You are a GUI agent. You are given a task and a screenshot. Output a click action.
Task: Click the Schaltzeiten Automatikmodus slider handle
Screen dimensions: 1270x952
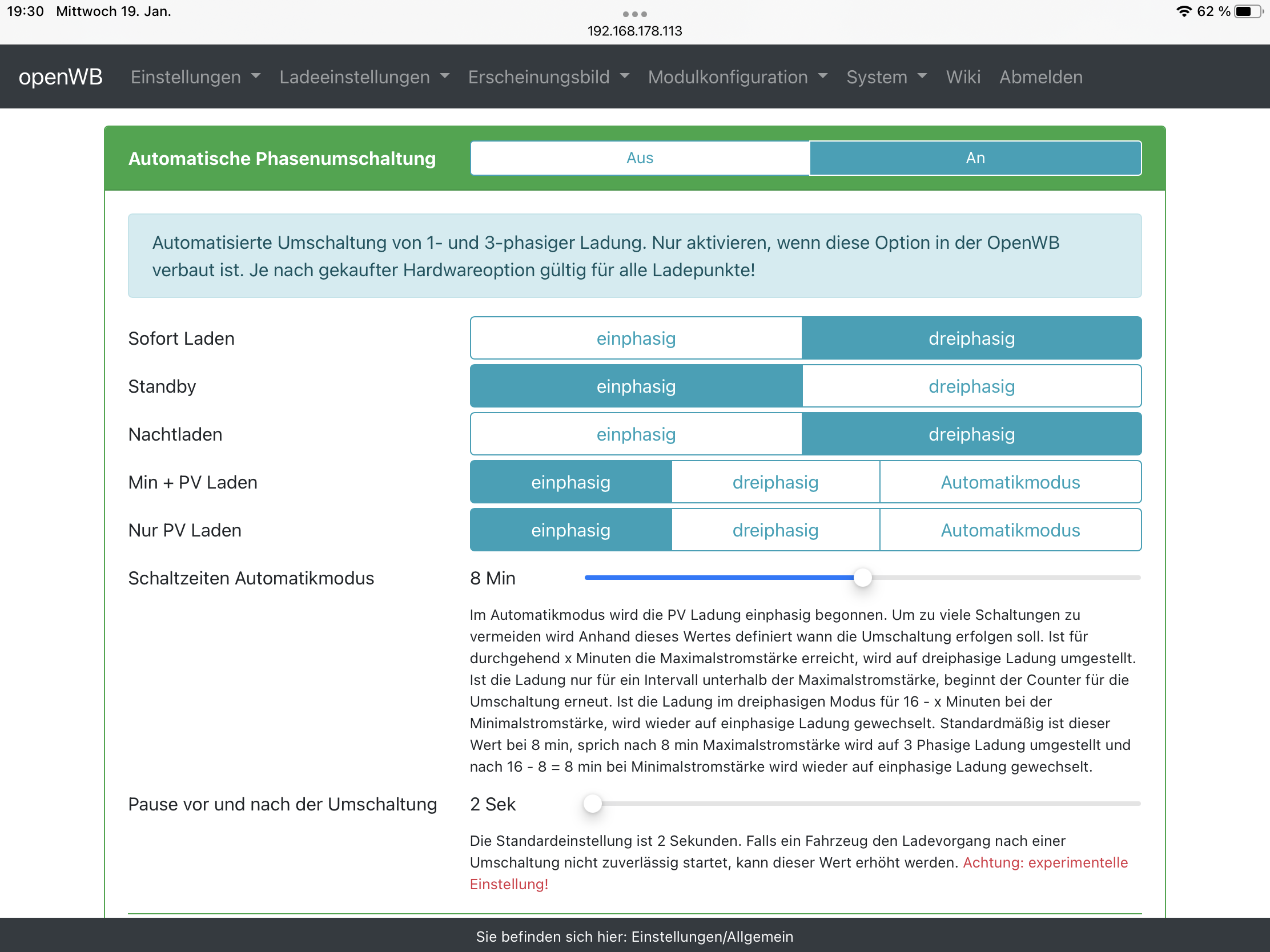[x=862, y=578]
